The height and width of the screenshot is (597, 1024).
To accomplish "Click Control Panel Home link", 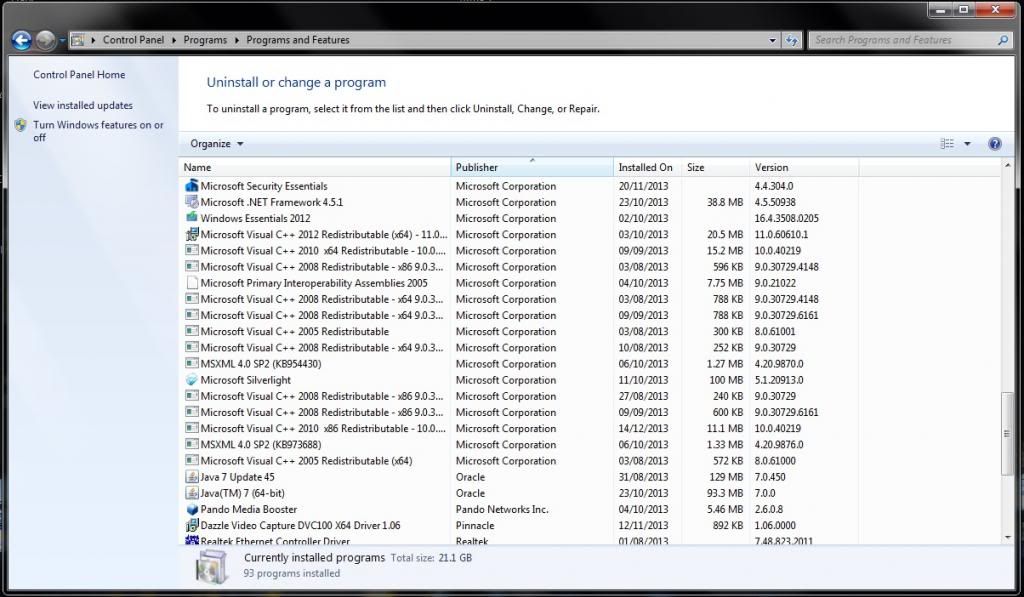I will pos(79,74).
